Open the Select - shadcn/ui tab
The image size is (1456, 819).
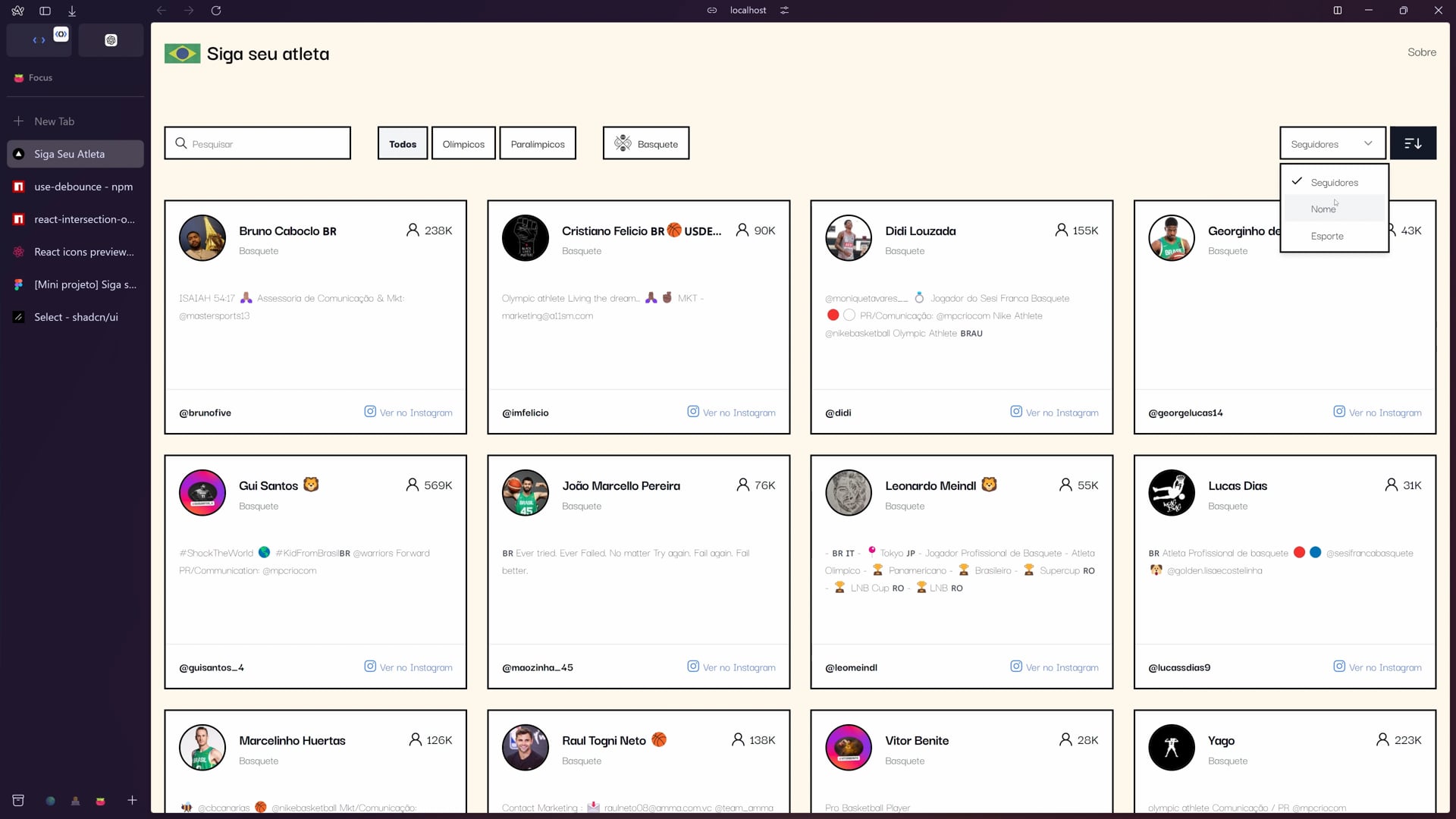pos(75,317)
